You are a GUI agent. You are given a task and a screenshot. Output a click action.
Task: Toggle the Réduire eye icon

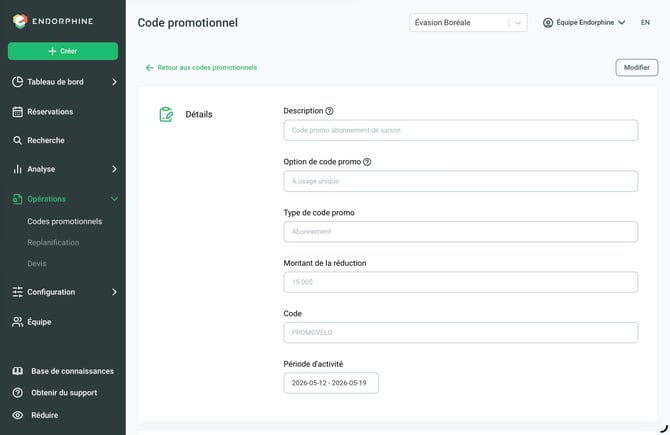pos(18,415)
